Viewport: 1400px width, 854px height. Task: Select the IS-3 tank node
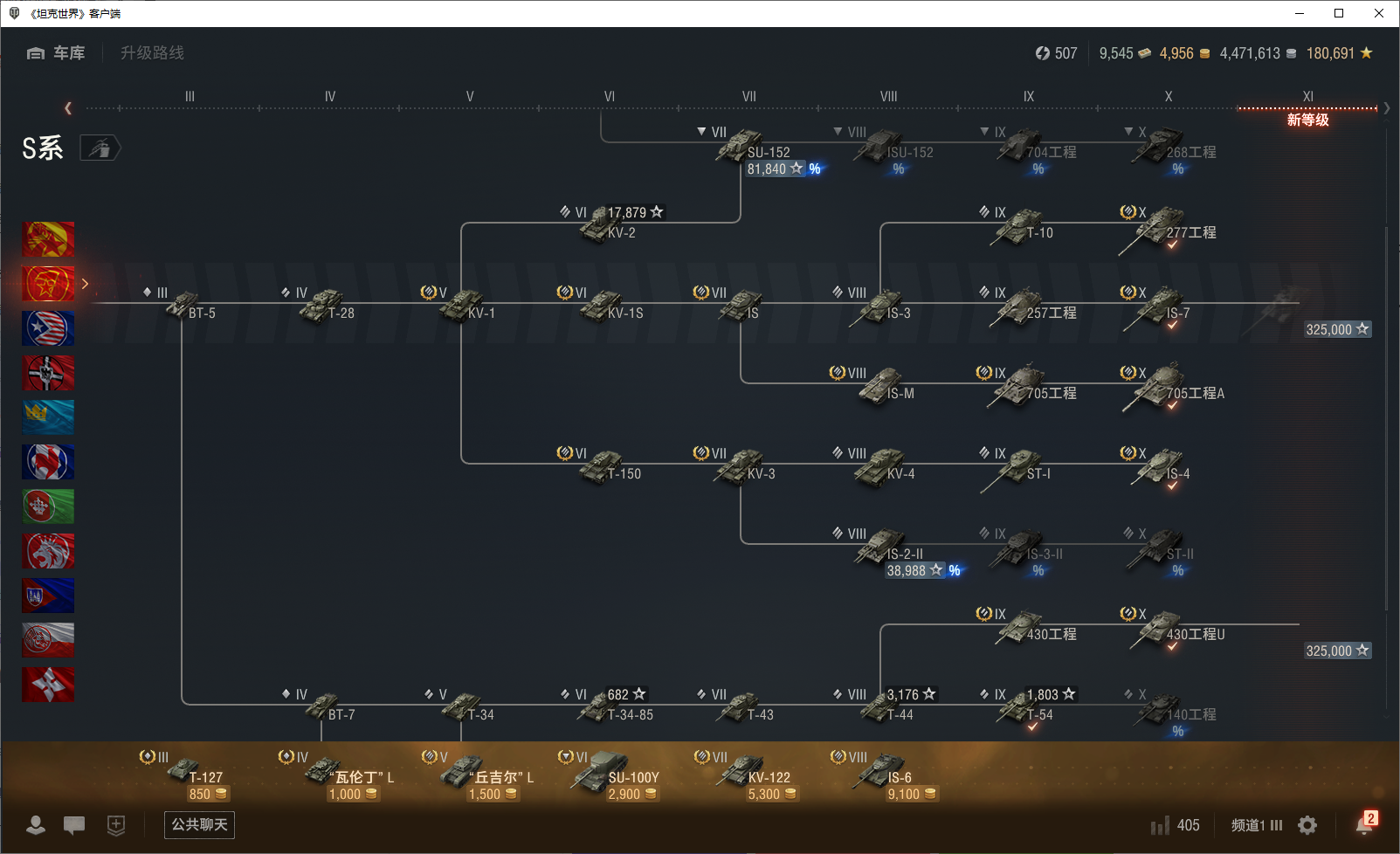[880, 310]
